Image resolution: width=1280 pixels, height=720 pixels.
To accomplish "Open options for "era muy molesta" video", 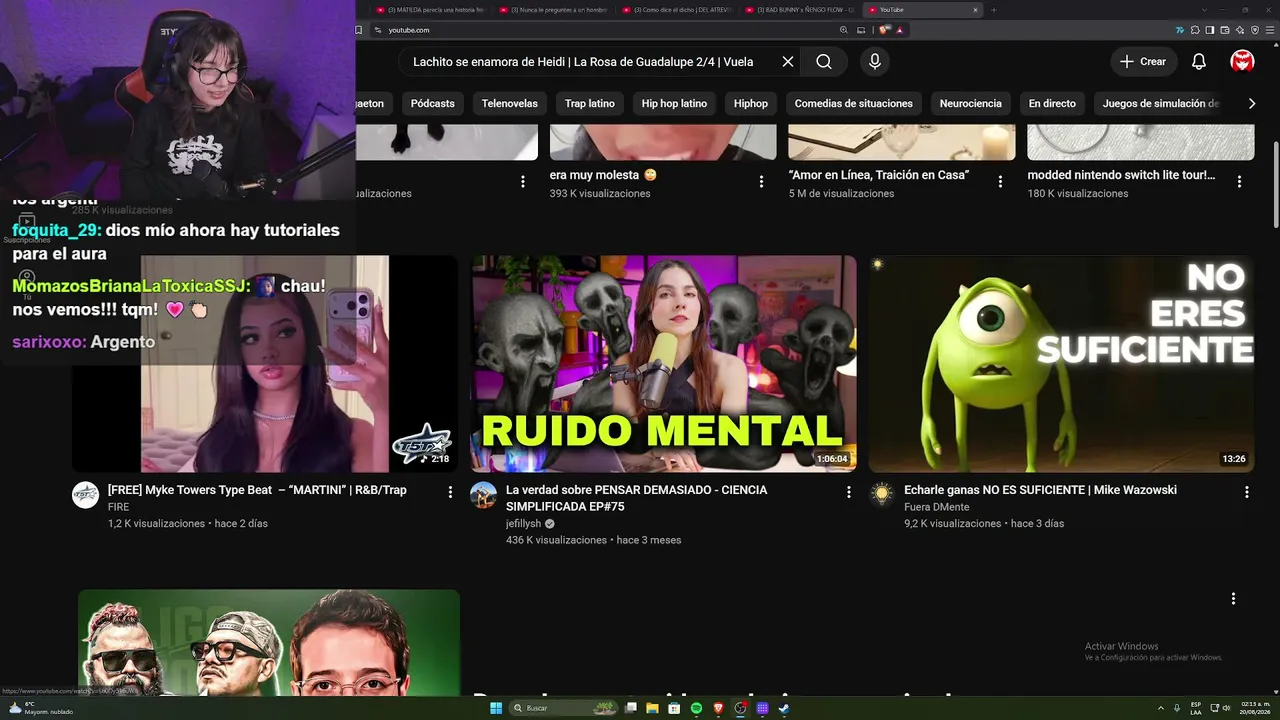I will [x=761, y=182].
